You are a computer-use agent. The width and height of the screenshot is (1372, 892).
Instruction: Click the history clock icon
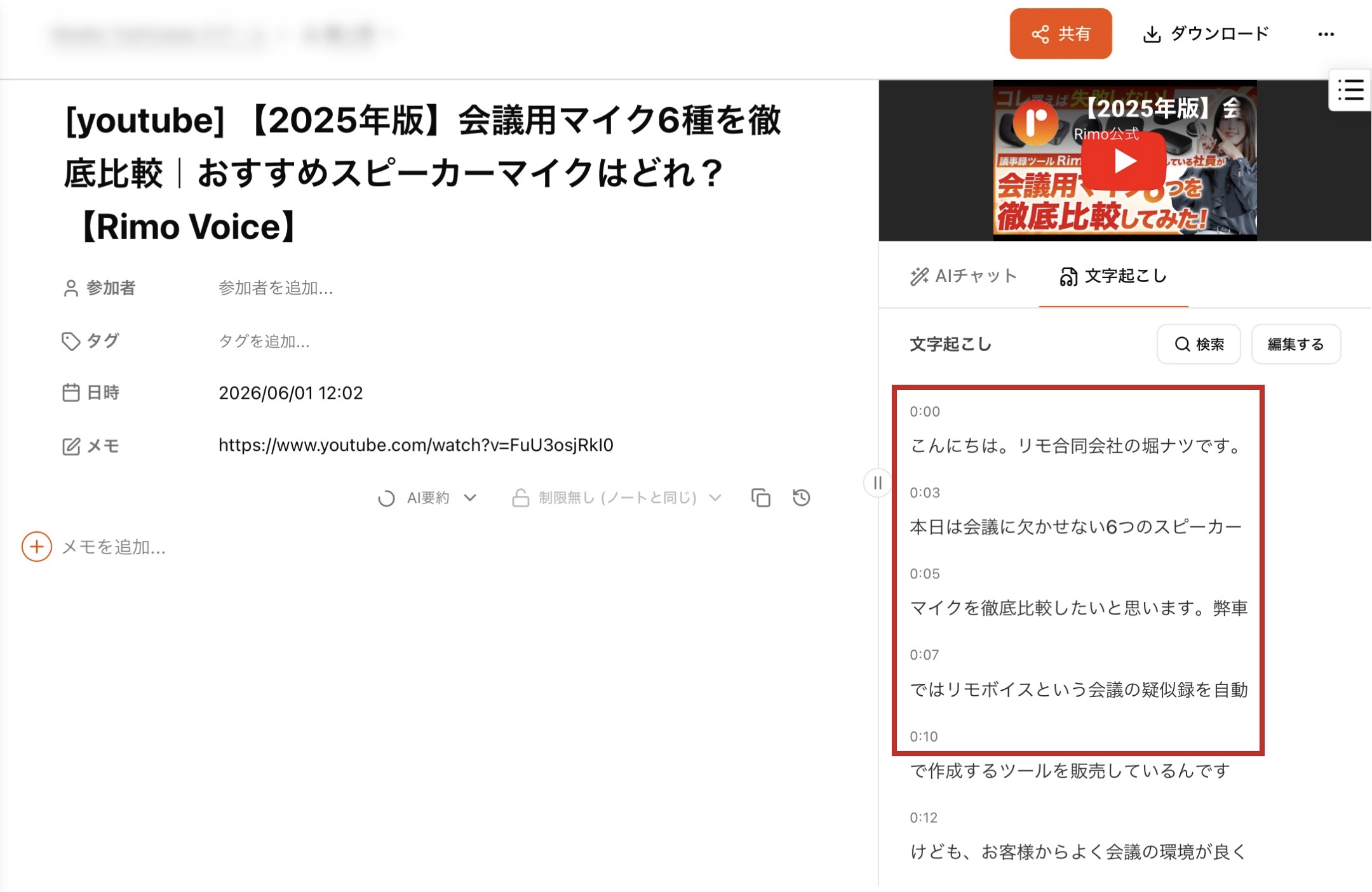pos(802,498)
